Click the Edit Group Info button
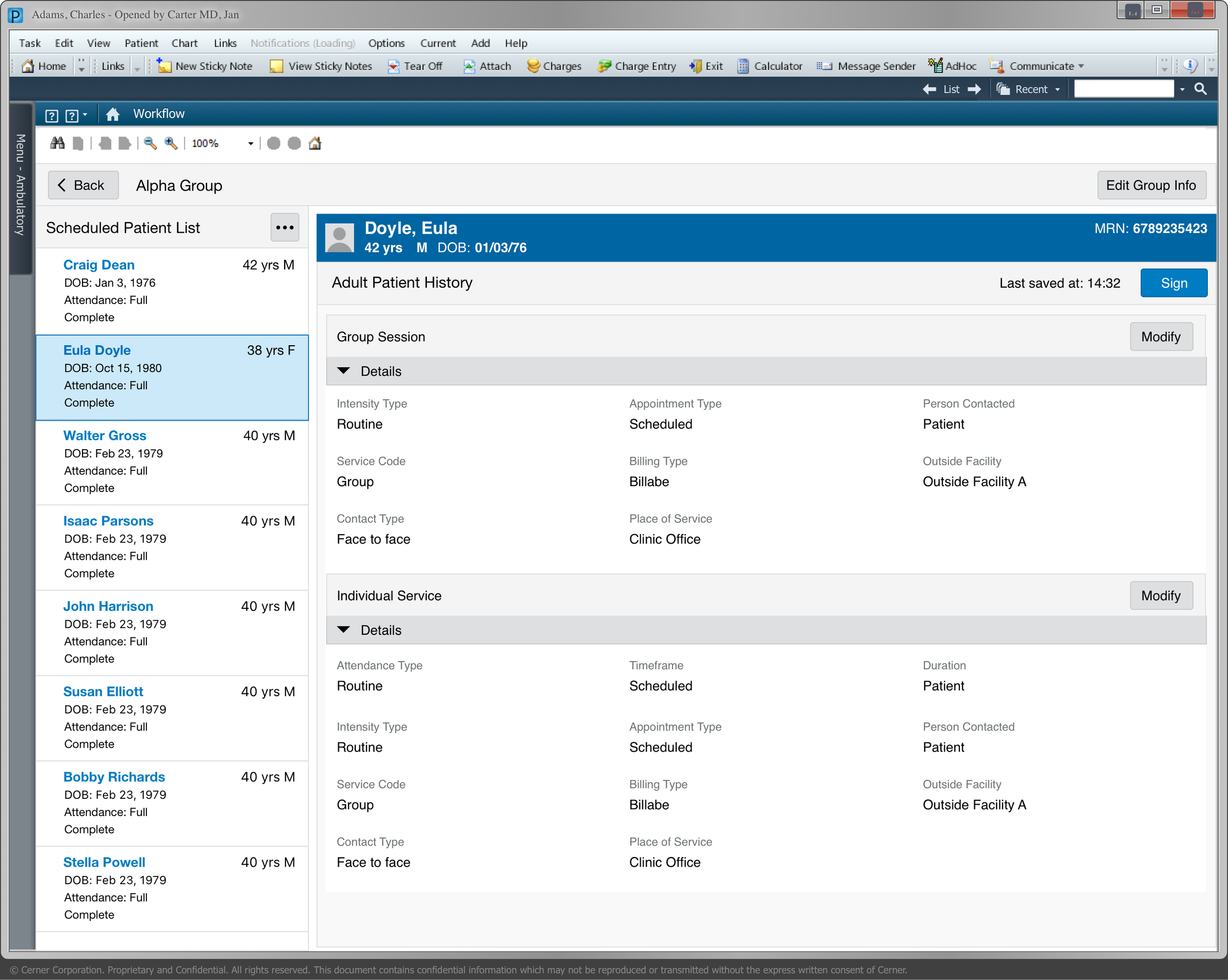 (x=1150, y=185)
